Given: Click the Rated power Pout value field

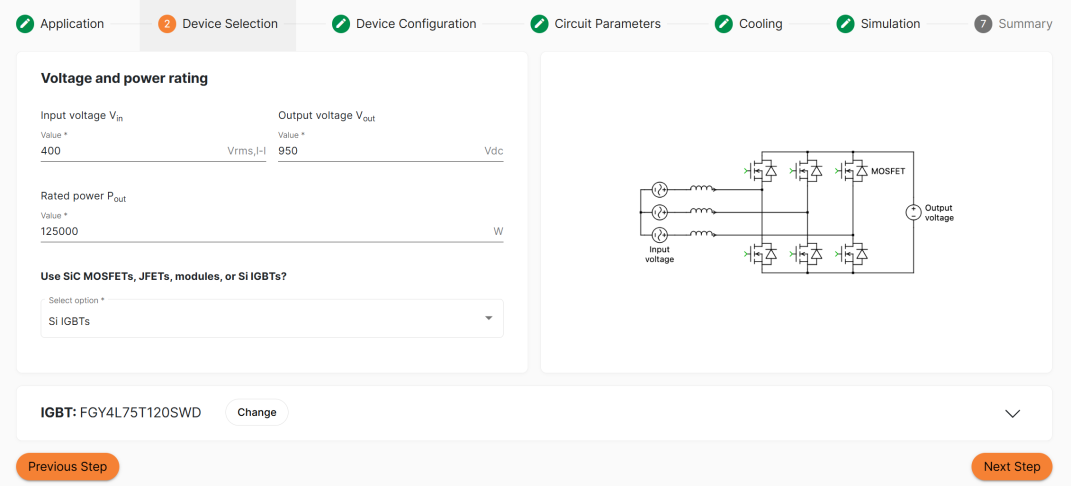Looking at the screenshot, I should tap(272, 231).
